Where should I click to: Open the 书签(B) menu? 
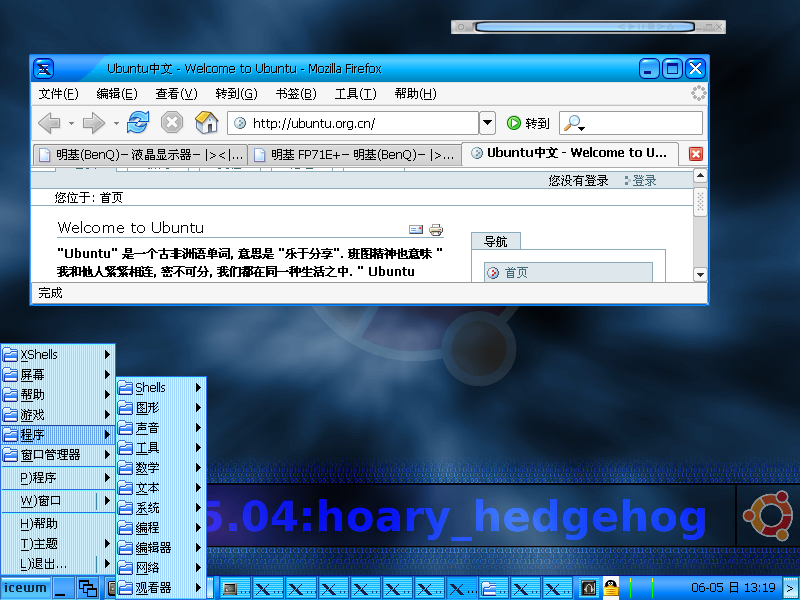[x=296, y=93]
